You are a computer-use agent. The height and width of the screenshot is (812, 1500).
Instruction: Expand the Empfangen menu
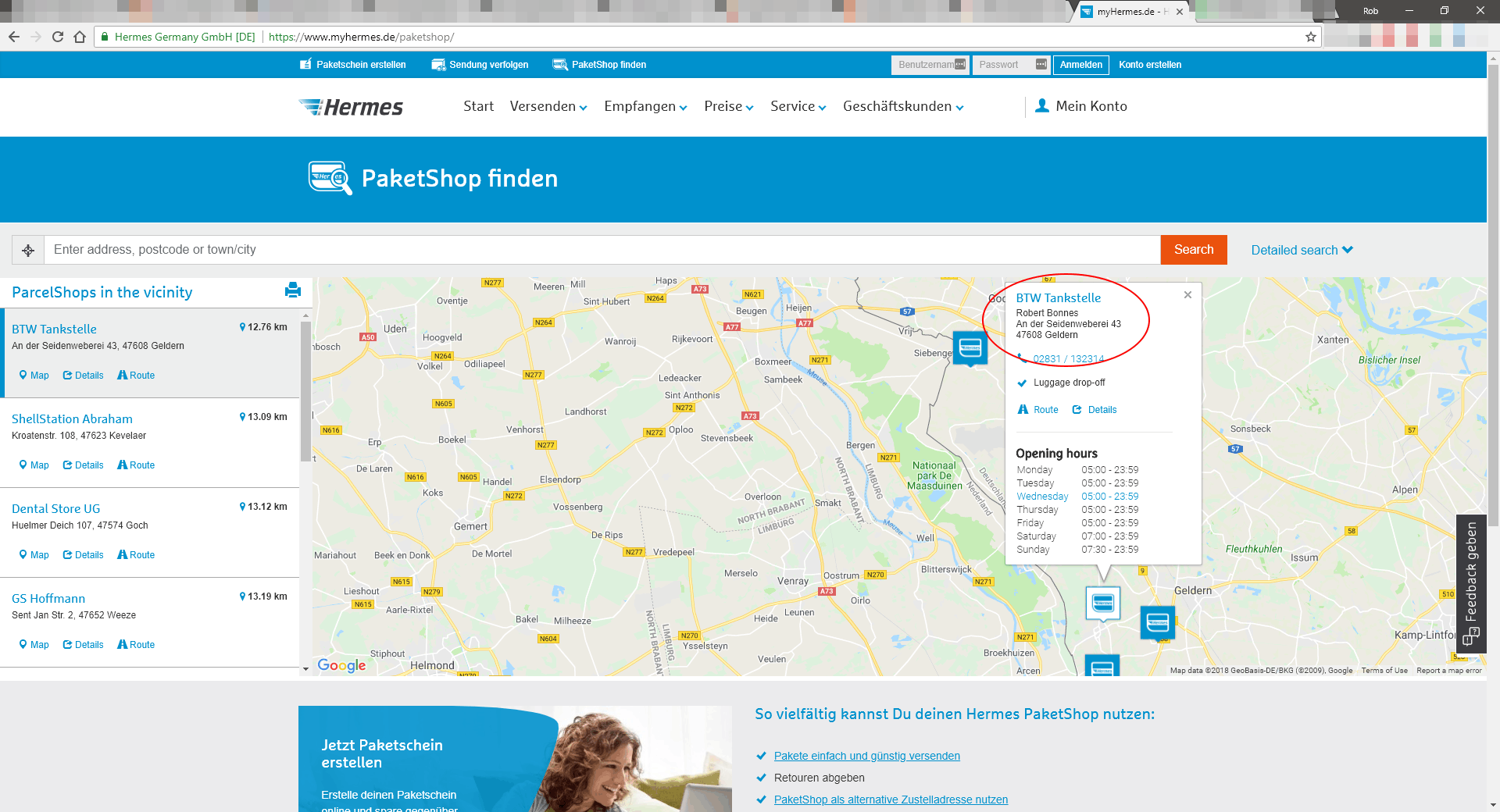(645, 106)
